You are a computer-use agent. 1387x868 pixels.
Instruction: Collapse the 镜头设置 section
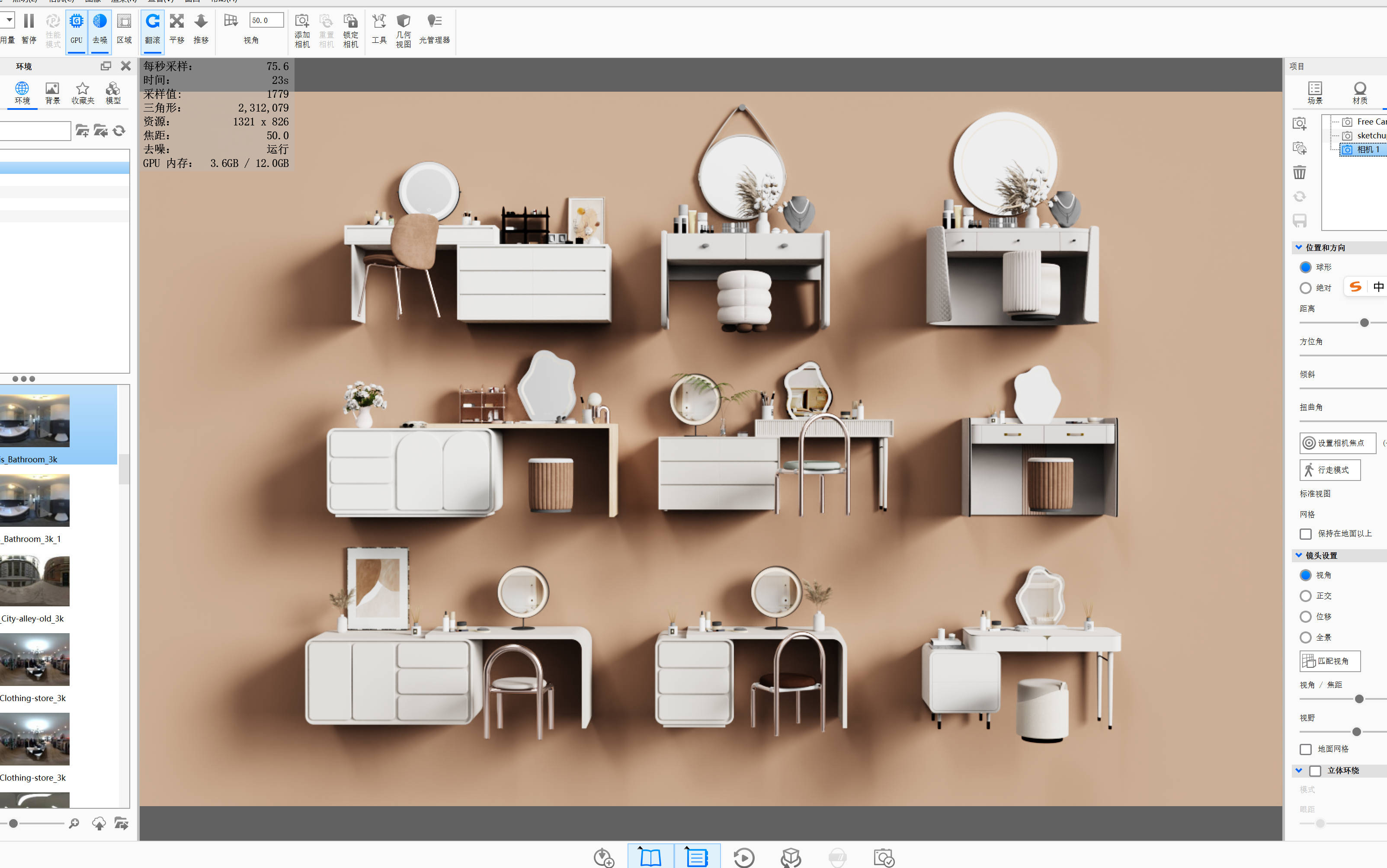(x=1299, y=555)
